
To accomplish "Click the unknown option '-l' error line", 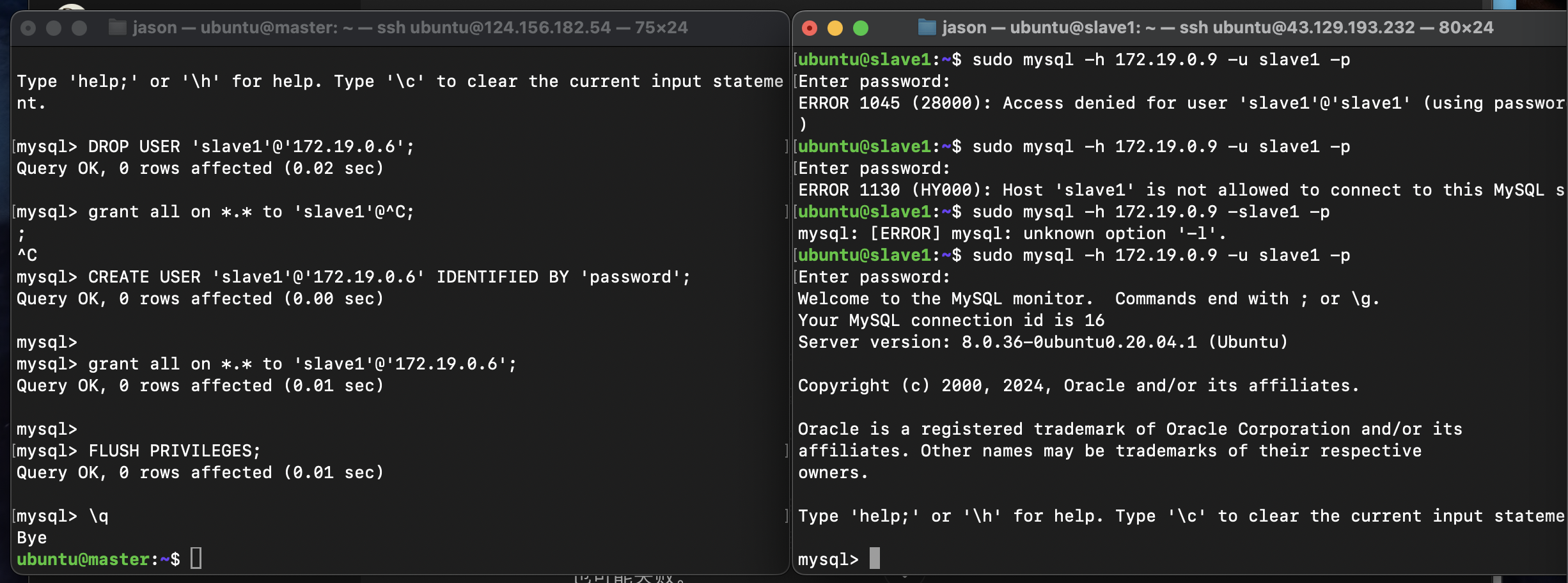I will point(1012,233).
